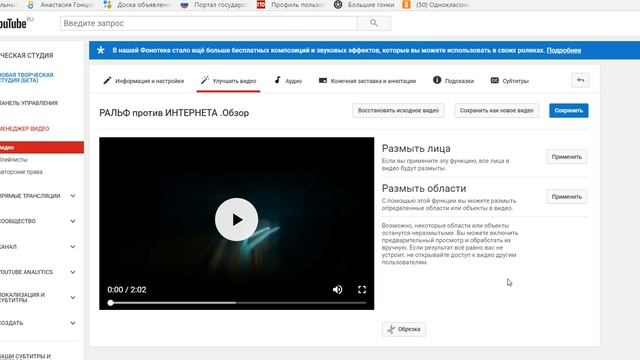Open Доска объявлений bookmark
The width and height of the screenshot is (640, 360).
[x=137, y=5]
